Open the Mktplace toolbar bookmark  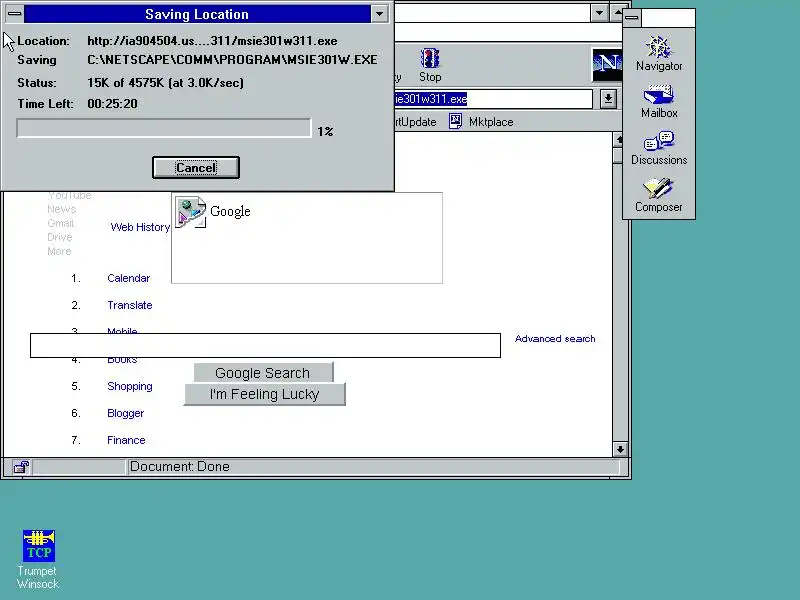tap(481, 122)
